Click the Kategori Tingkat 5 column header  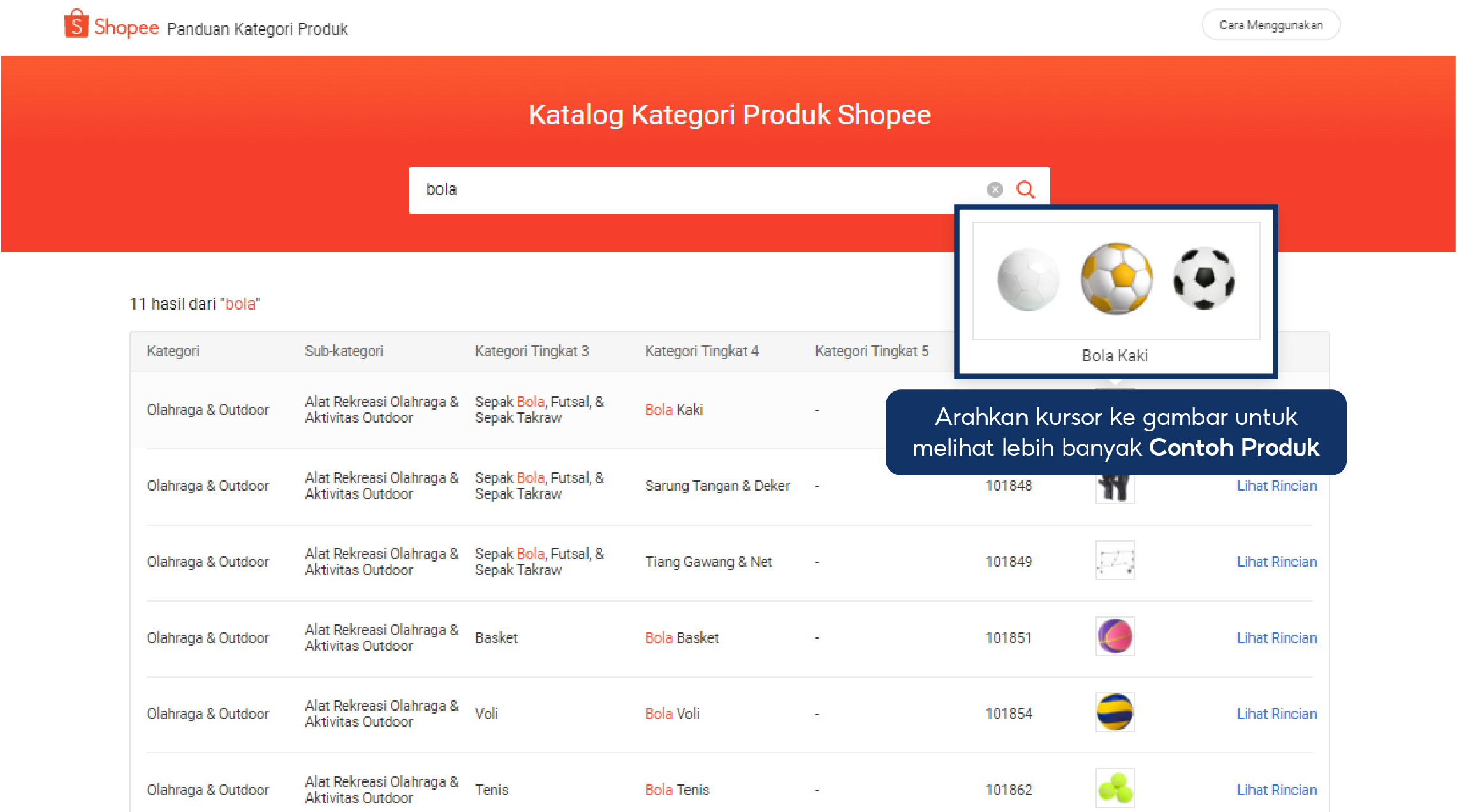click(872, 351)
